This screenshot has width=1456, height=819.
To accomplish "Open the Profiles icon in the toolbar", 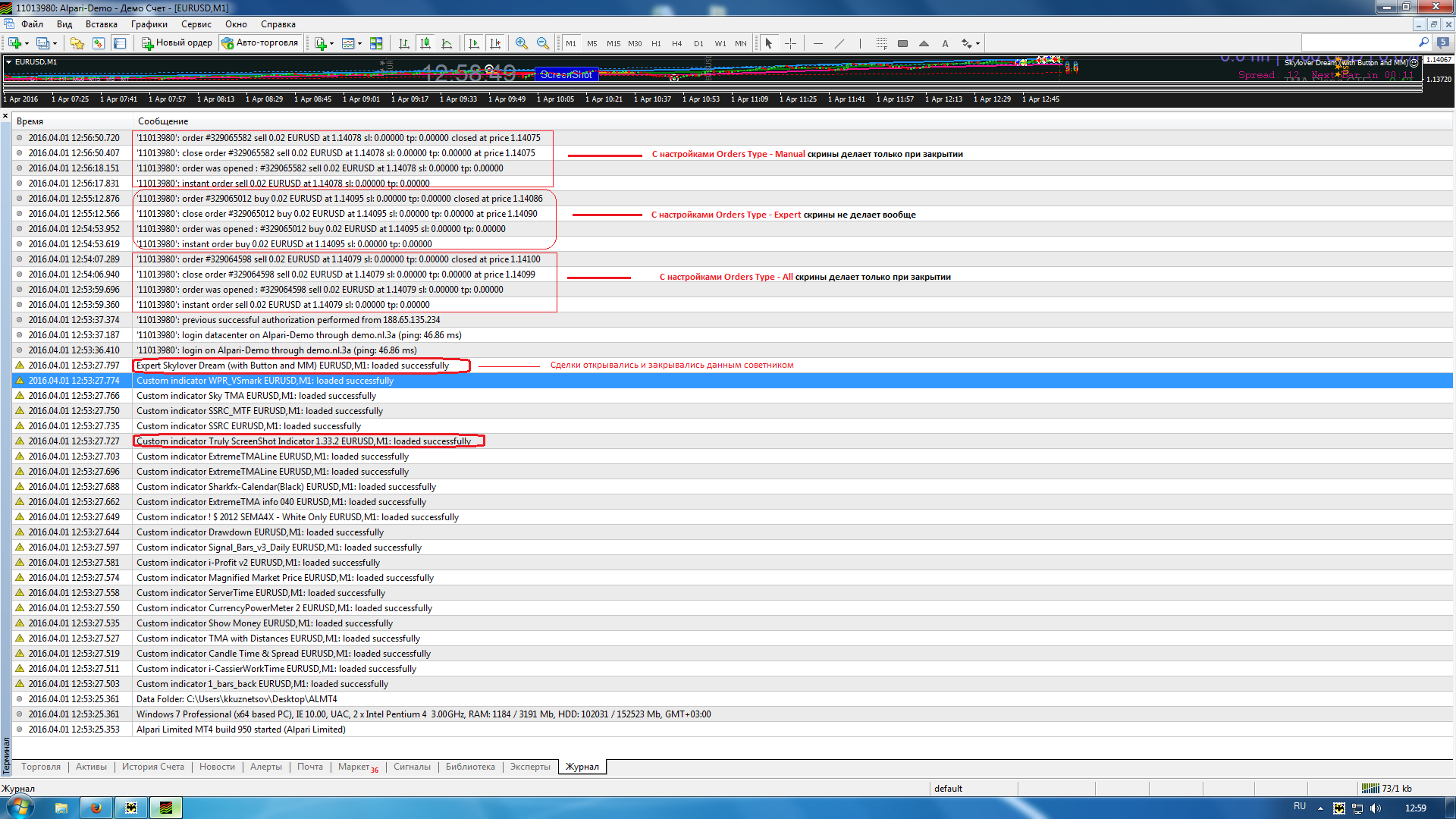I will (43, 43).
